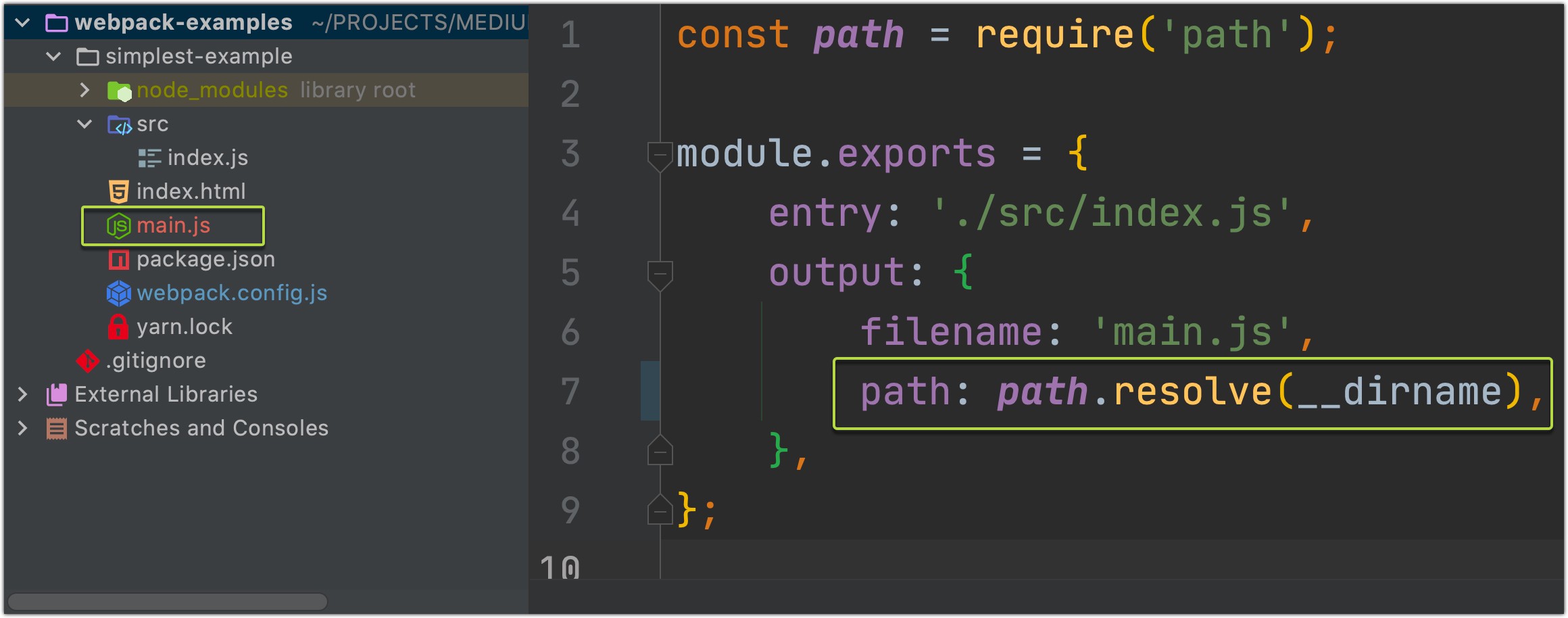1568x618 pixels.
Task: Expand Scratches and Consoles node
Action: 22,428
